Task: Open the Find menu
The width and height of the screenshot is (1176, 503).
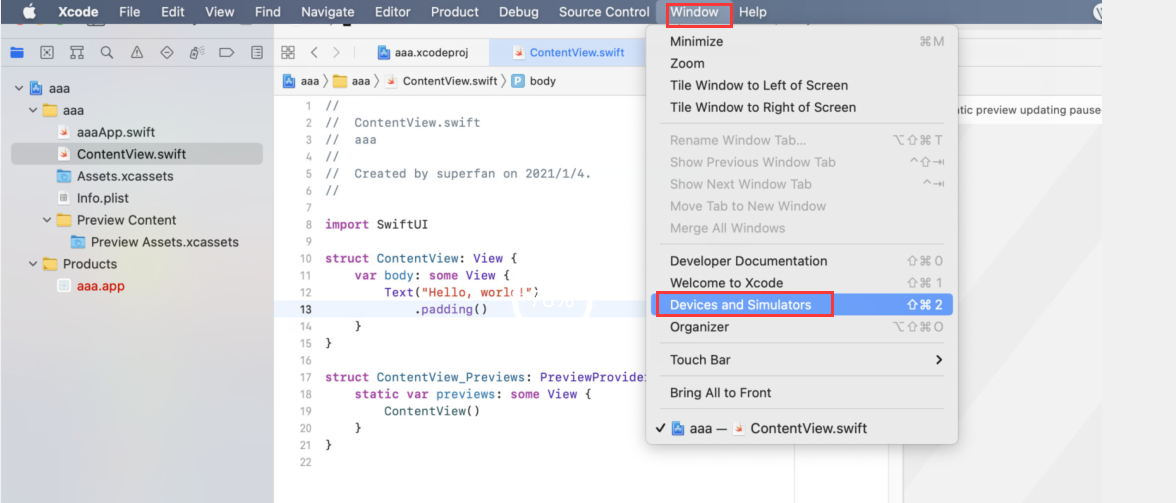Action: tap(268, 12)
